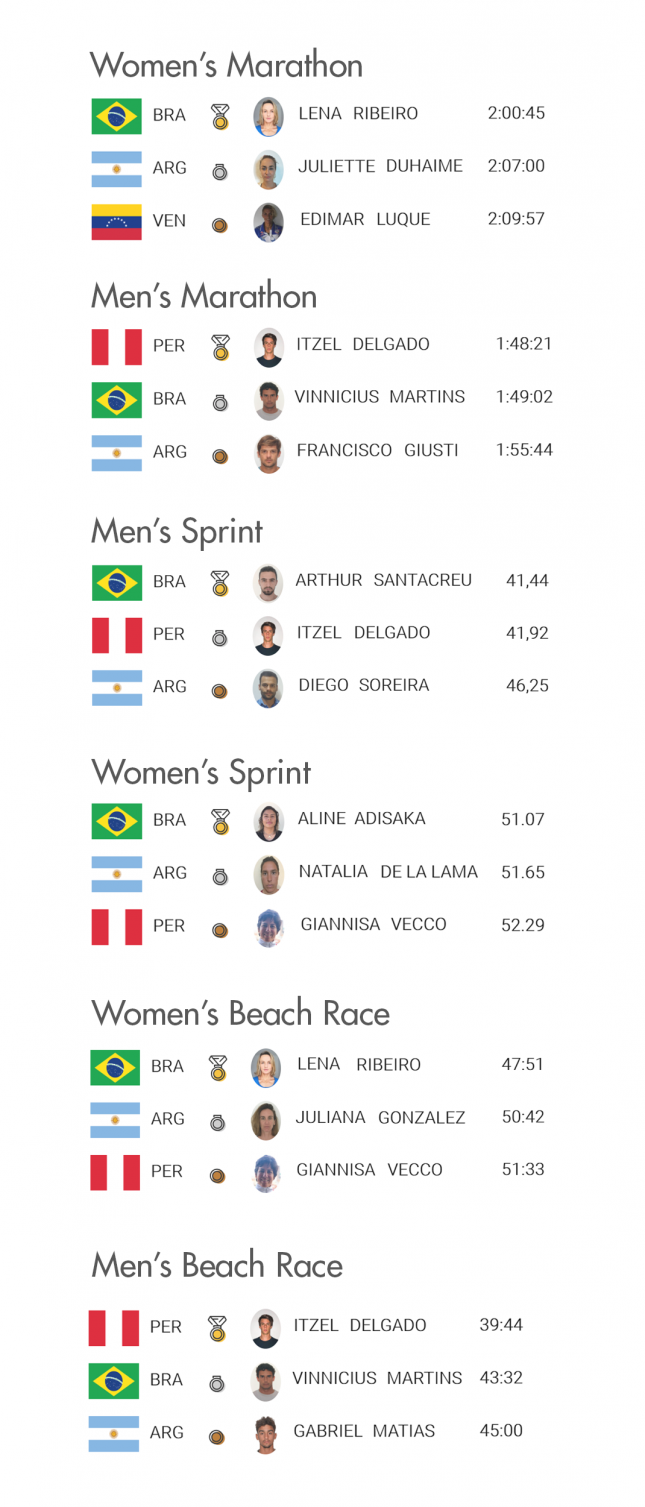This screenshot has height=1507, width=645.
Task: Click Vinnicius Martins in Men's Beach Race
Action: click(x=377, y=1379)
